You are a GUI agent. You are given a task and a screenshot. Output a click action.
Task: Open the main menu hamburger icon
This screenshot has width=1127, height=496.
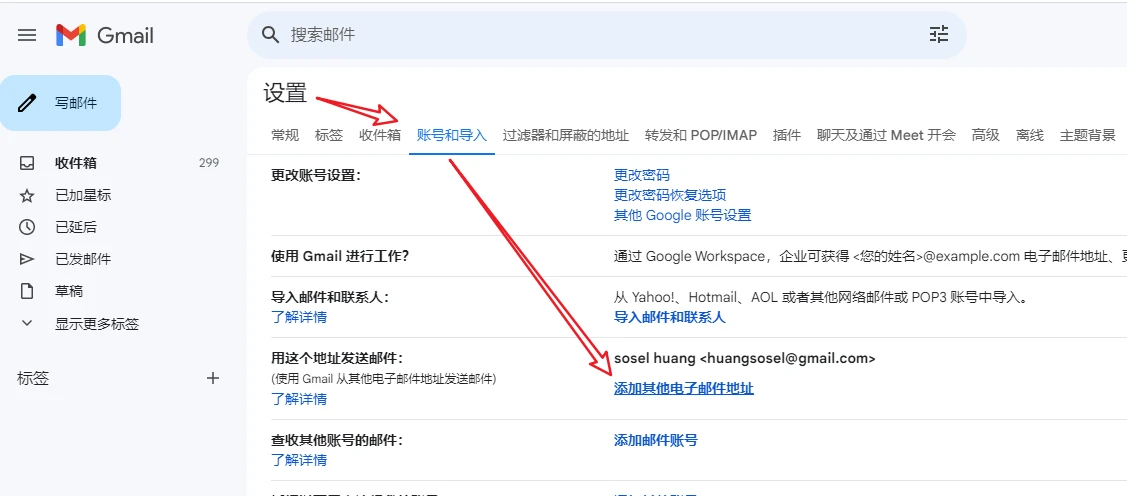tap(27, 35)
